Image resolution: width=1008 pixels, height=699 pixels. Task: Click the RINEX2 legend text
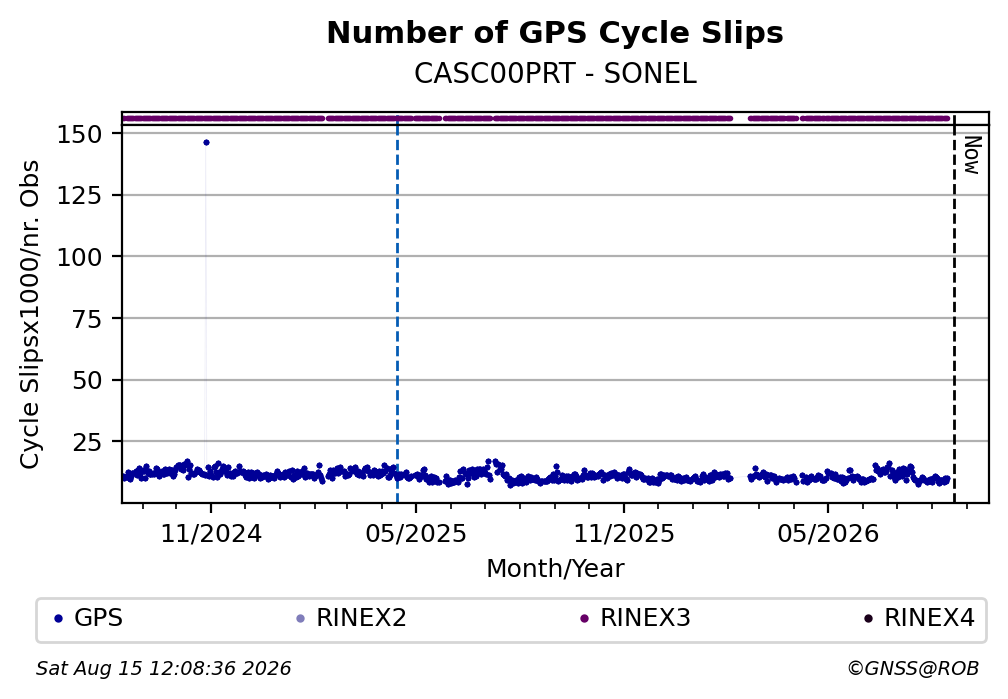(x=361, y=618)
